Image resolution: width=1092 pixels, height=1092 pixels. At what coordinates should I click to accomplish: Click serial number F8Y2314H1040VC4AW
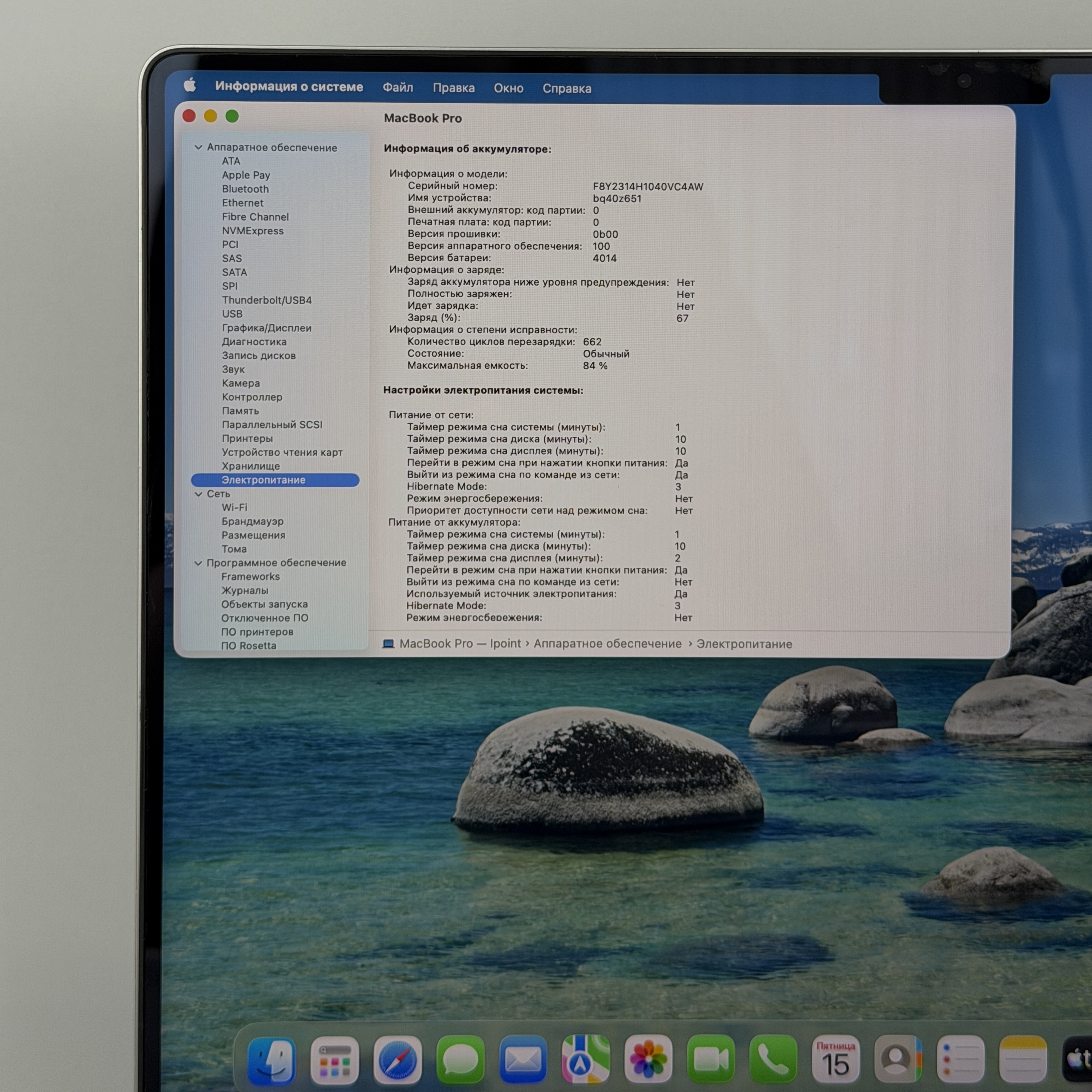648,187
